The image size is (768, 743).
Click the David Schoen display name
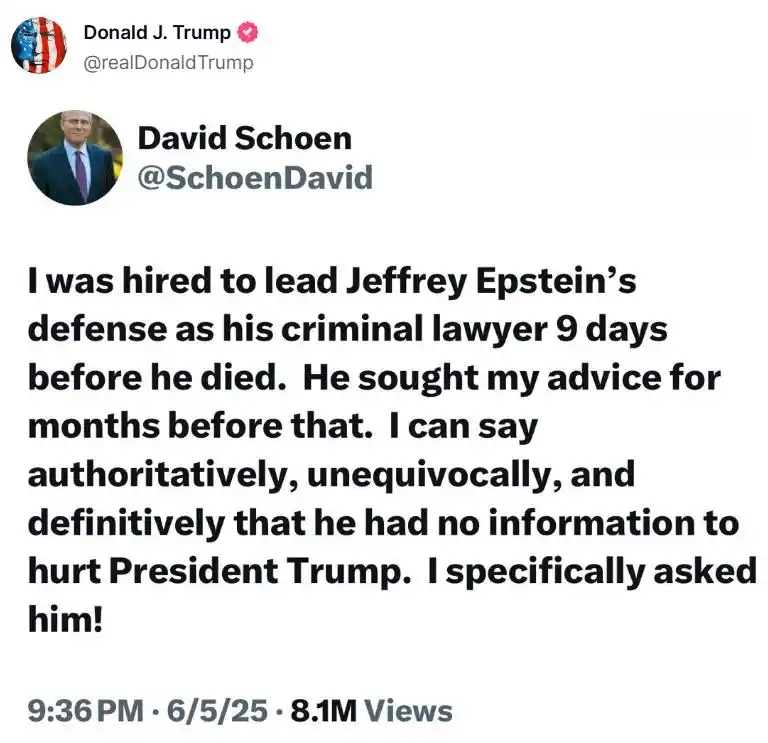244,138
